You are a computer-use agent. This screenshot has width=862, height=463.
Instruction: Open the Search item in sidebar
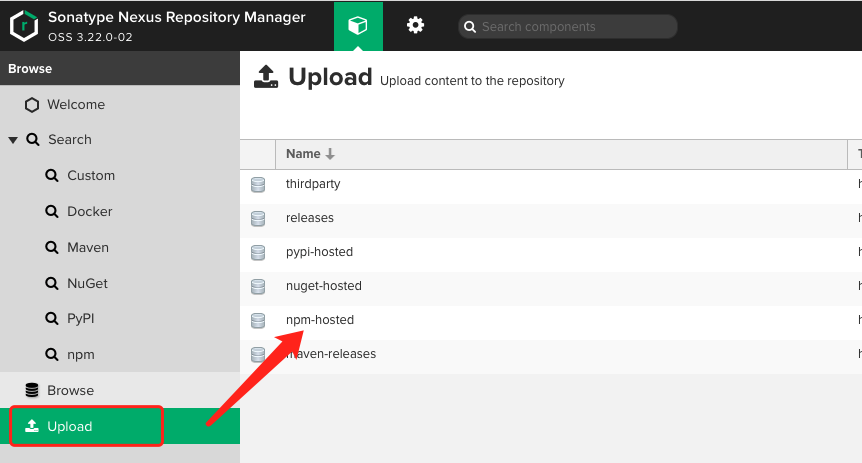tap(70, 140)
